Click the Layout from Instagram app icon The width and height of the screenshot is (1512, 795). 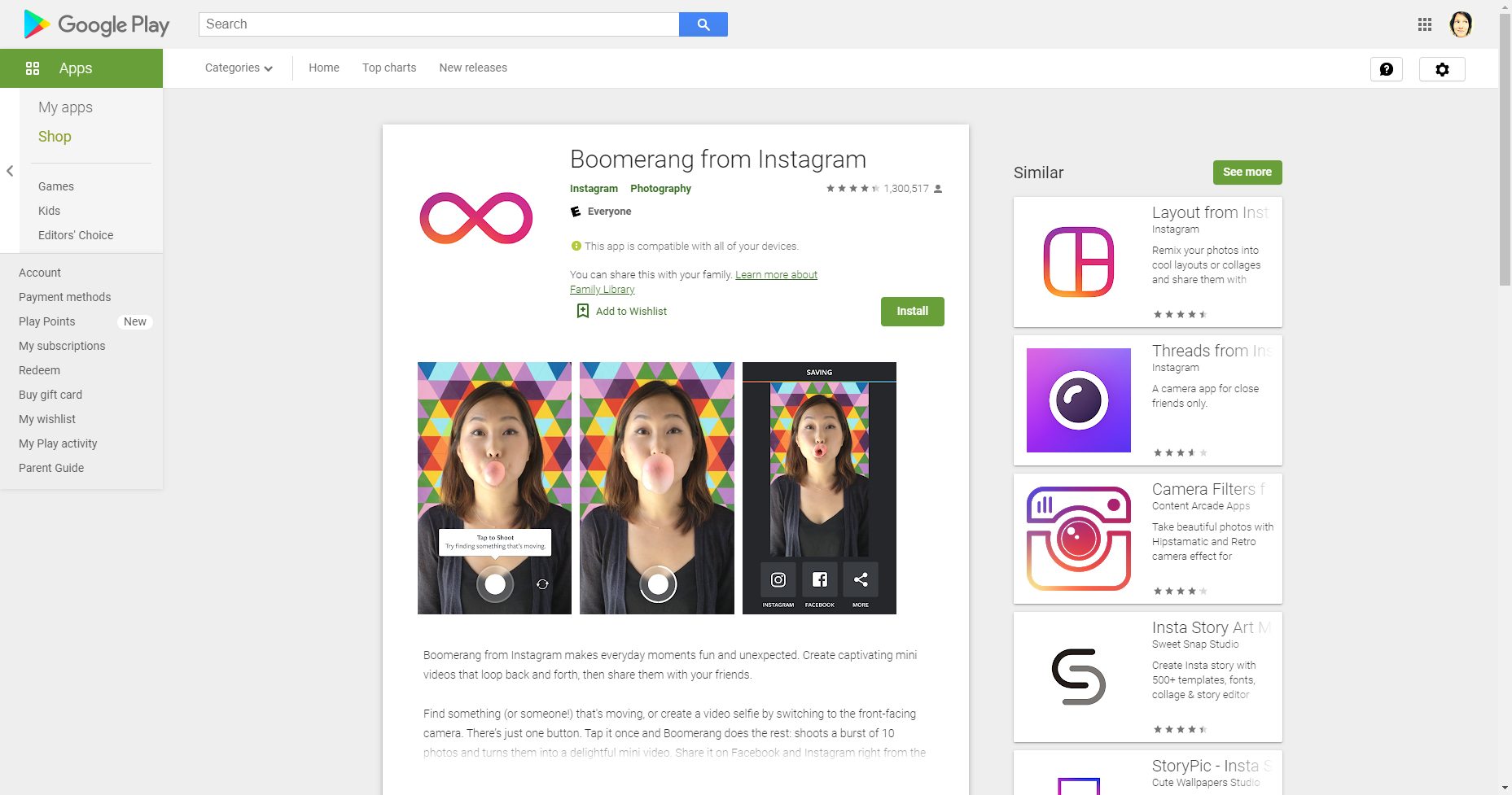click(1079, 262)
